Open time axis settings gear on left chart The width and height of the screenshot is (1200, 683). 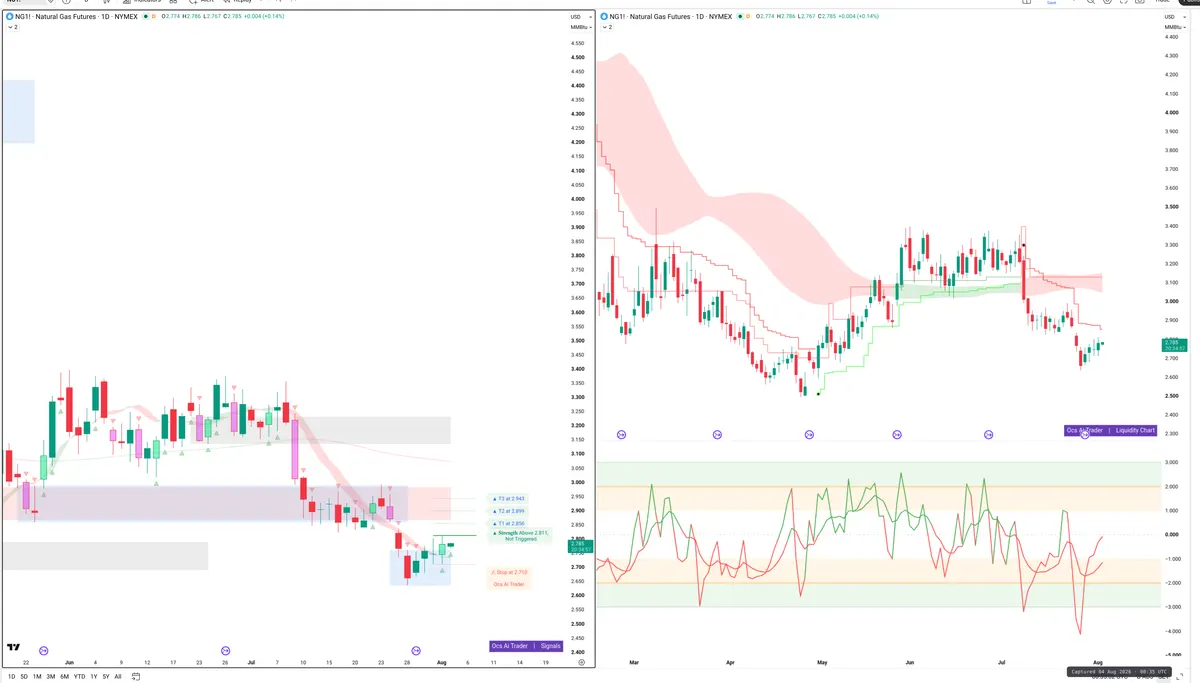[x=581, y=662]
